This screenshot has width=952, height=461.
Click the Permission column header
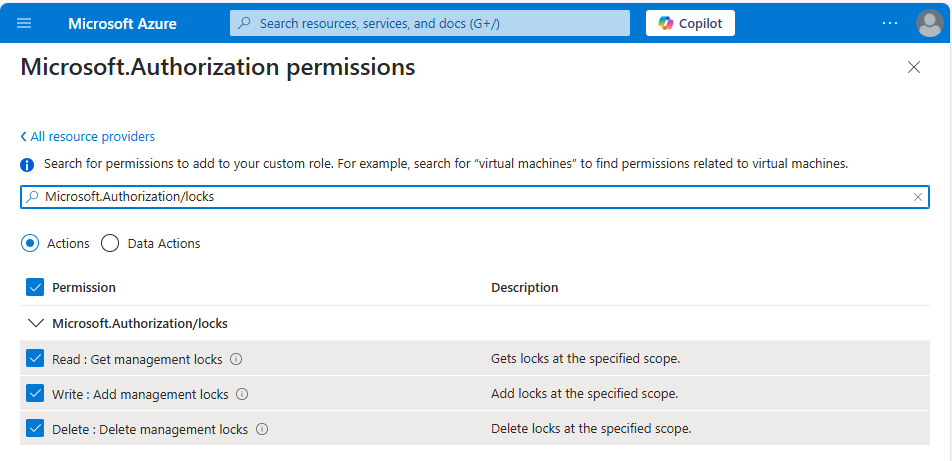(x=84, y=287)
